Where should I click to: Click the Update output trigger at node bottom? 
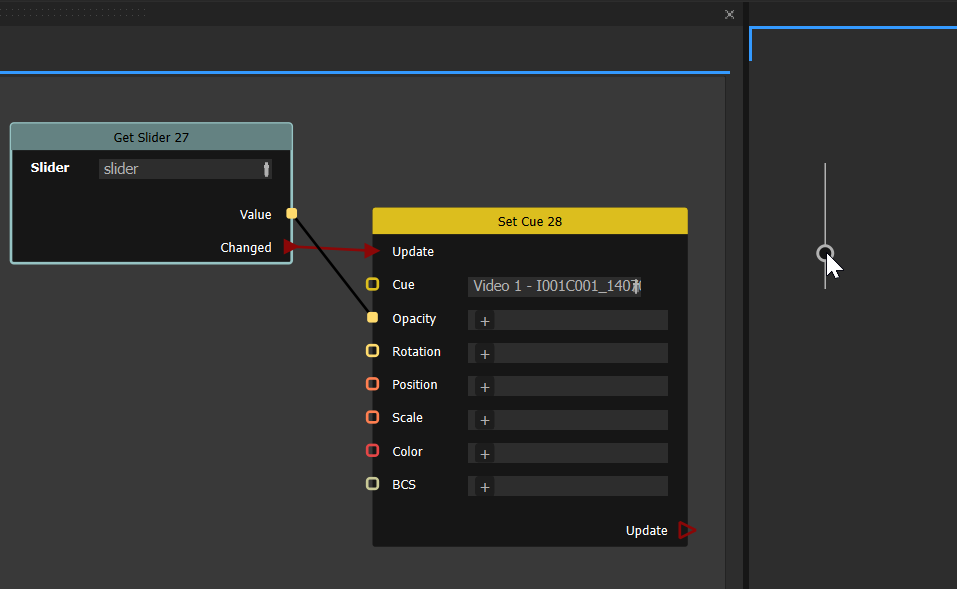[686, 530]
